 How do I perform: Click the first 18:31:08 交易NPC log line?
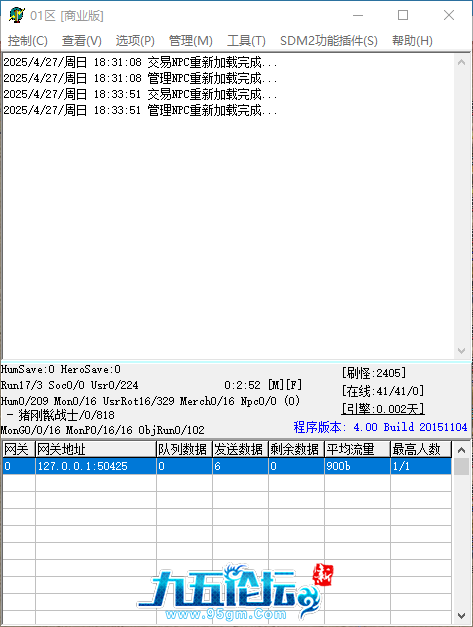pos(140,62)
